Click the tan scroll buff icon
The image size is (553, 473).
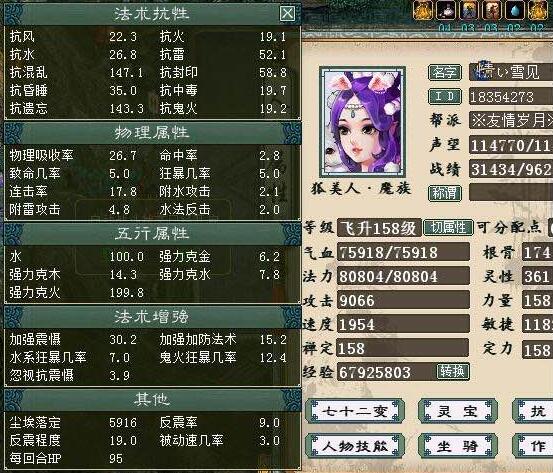(492, 10)
